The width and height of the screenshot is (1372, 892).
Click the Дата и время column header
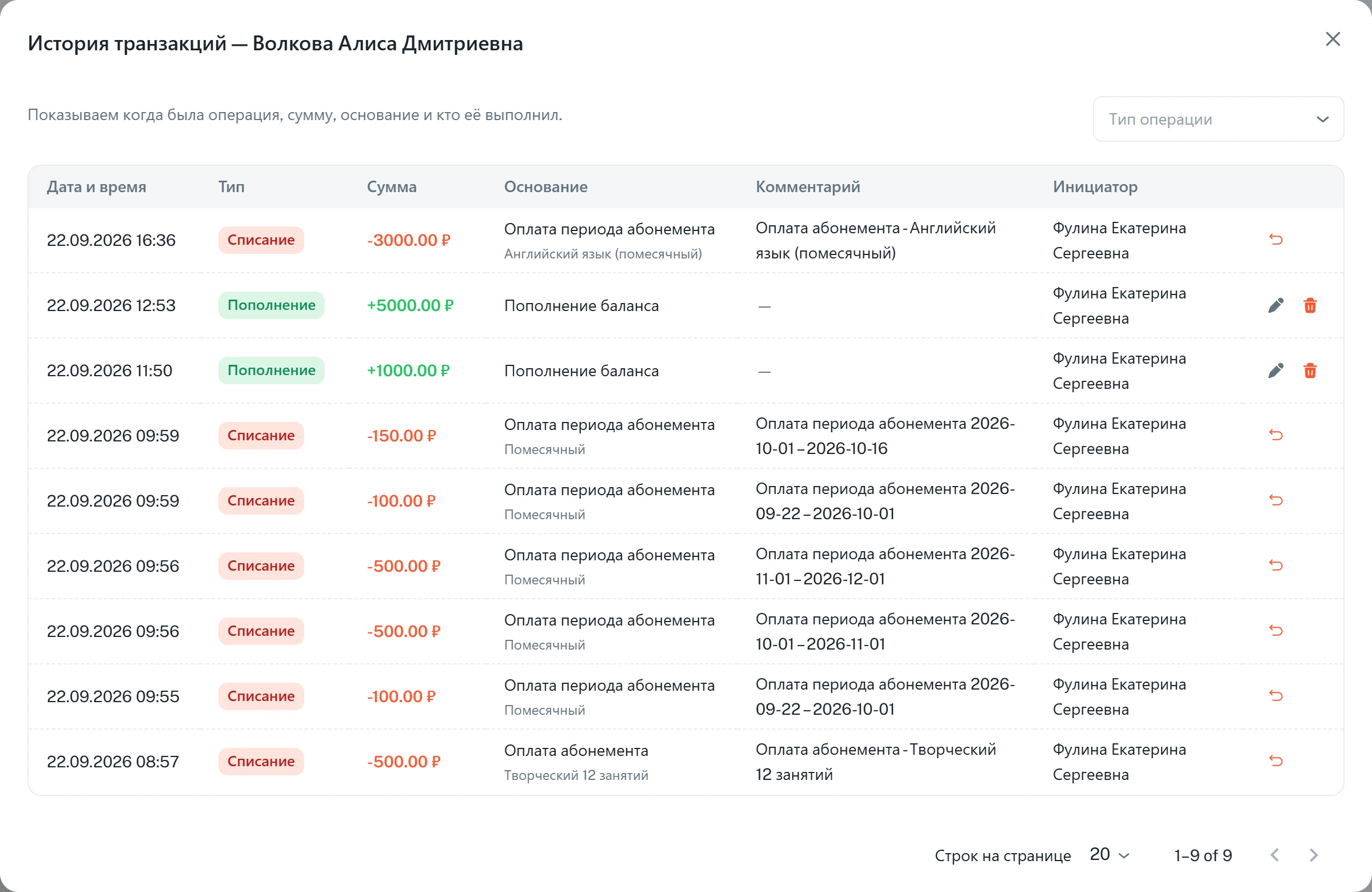tap(96, 187)
